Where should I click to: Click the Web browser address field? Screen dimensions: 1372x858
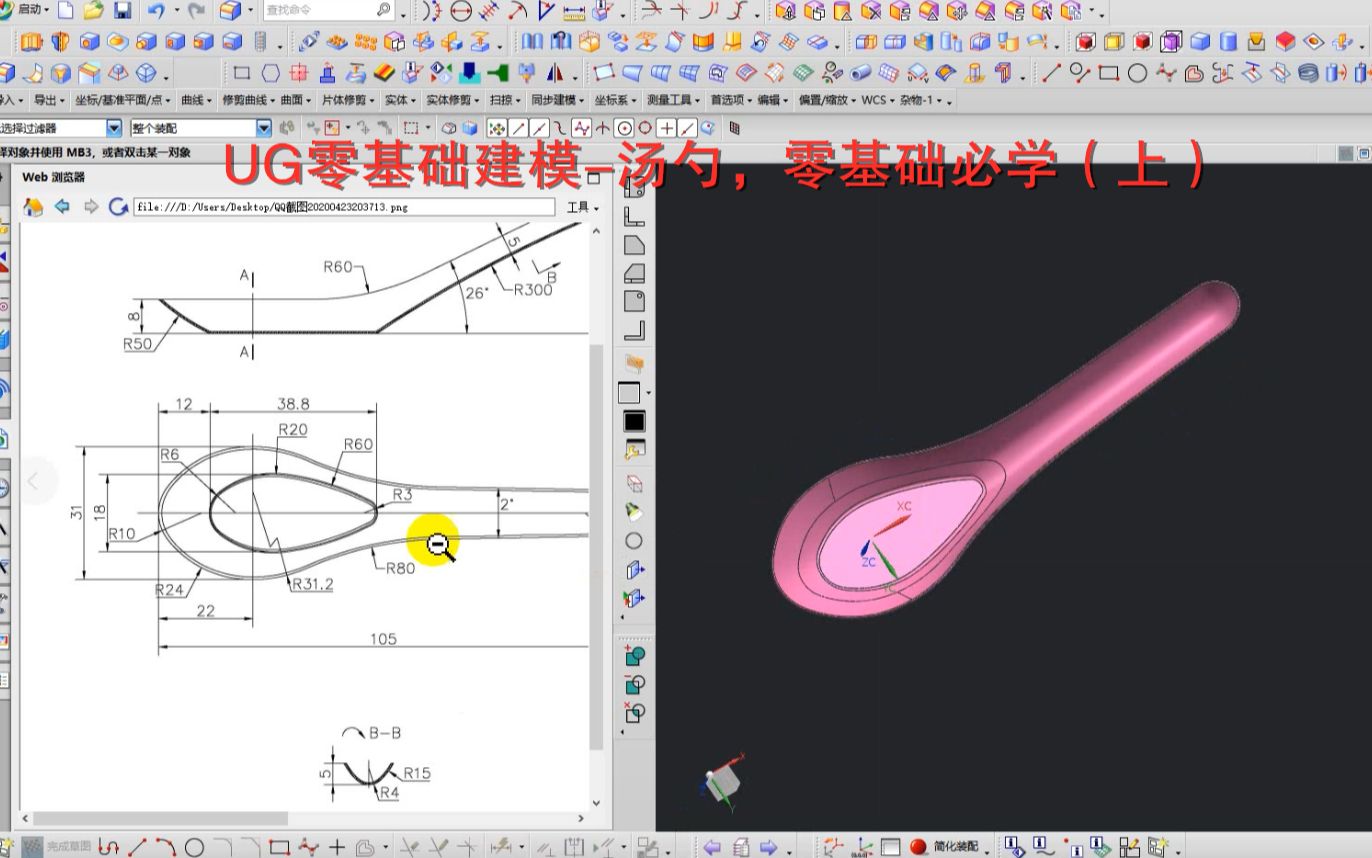click(x=345, y=207)
